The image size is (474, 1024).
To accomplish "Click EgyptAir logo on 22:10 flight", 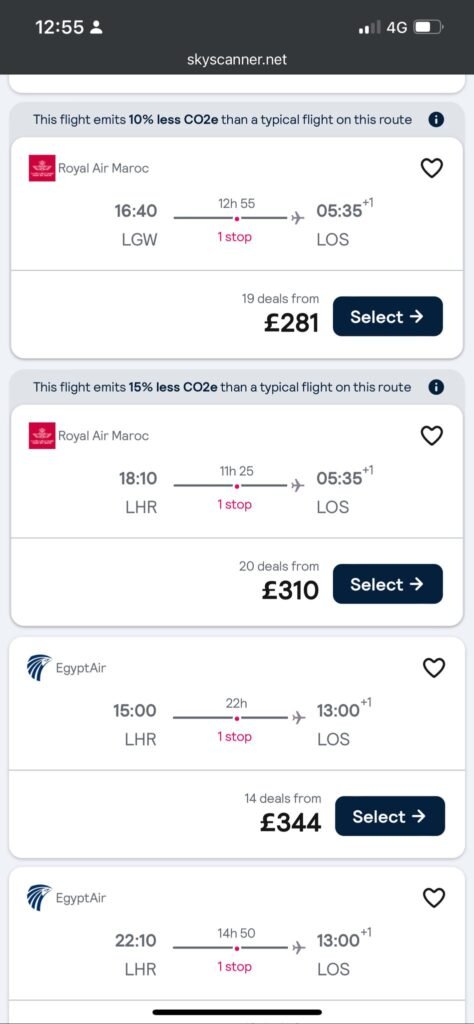I will [39, 898].
